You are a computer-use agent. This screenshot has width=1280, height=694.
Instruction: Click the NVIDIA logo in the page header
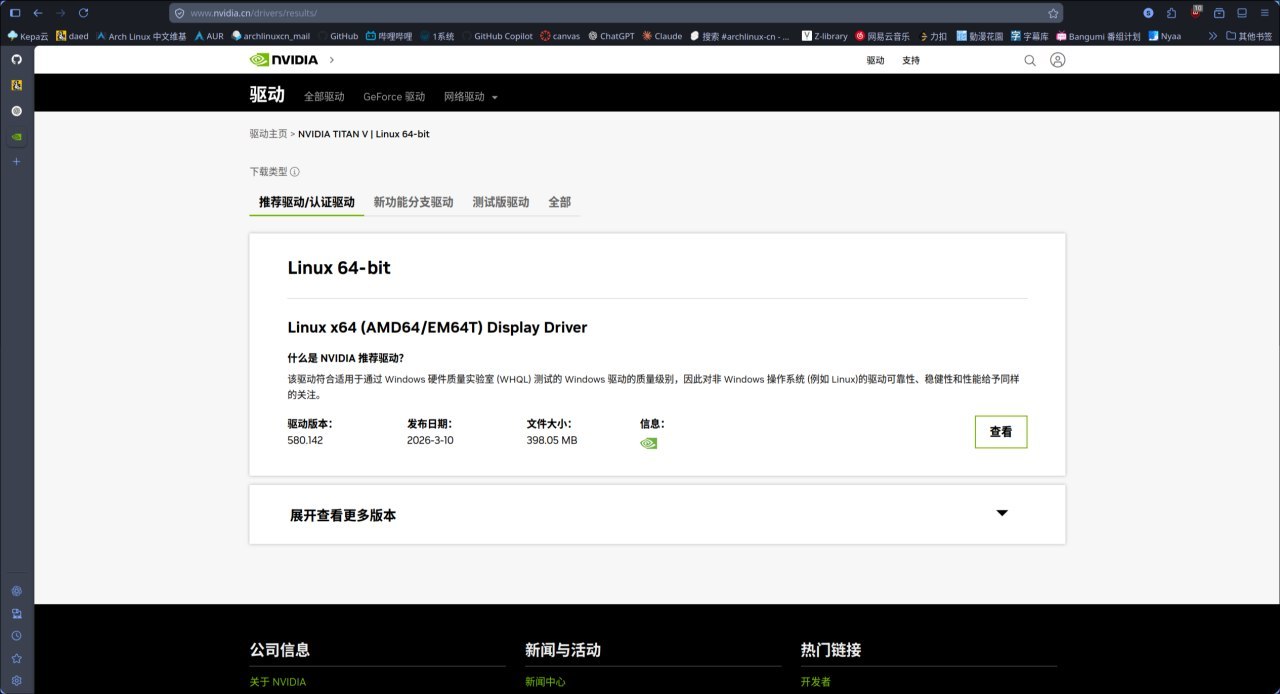click(x=283, y=60)
